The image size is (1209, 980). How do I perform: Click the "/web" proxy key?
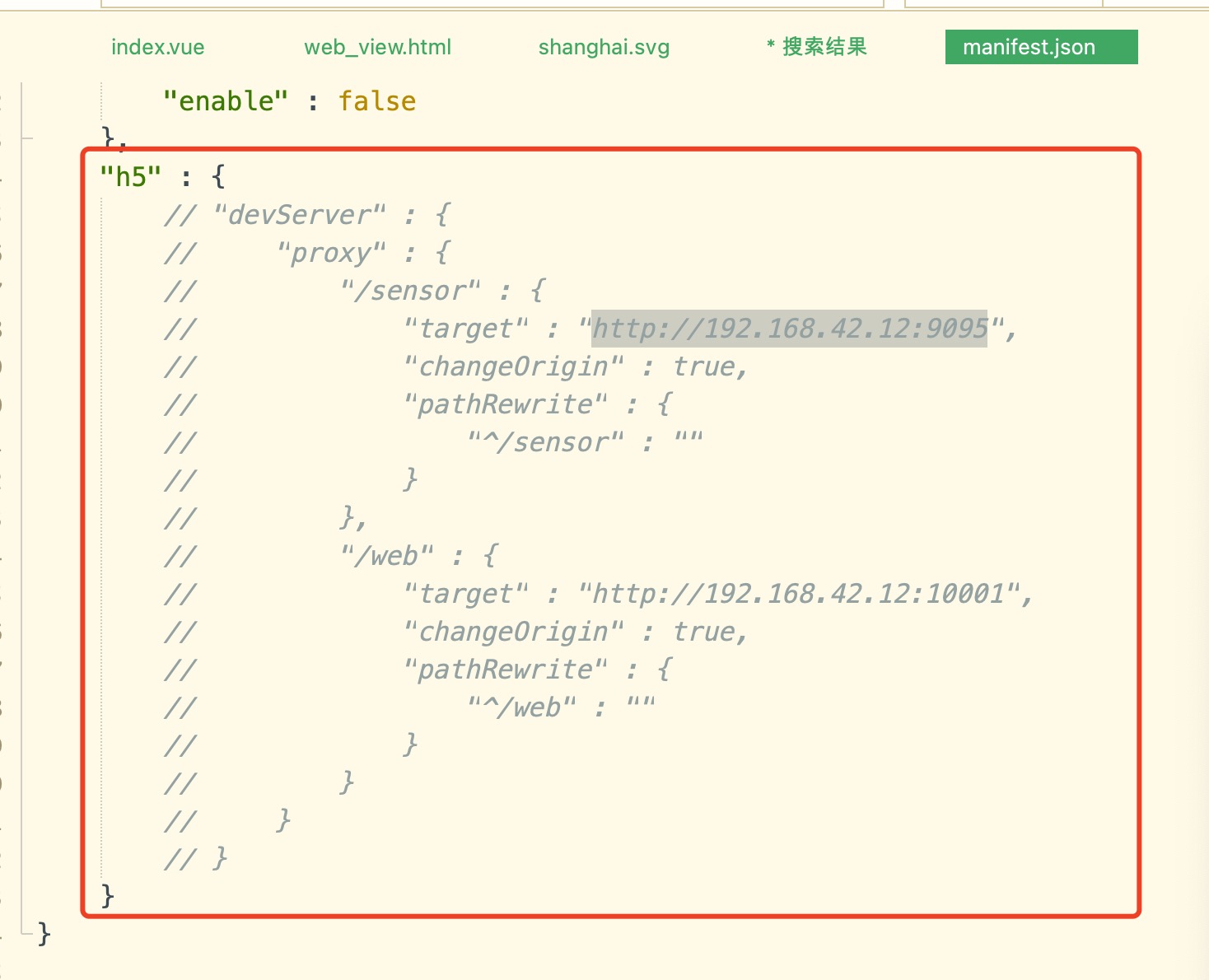tap(387, 555)
